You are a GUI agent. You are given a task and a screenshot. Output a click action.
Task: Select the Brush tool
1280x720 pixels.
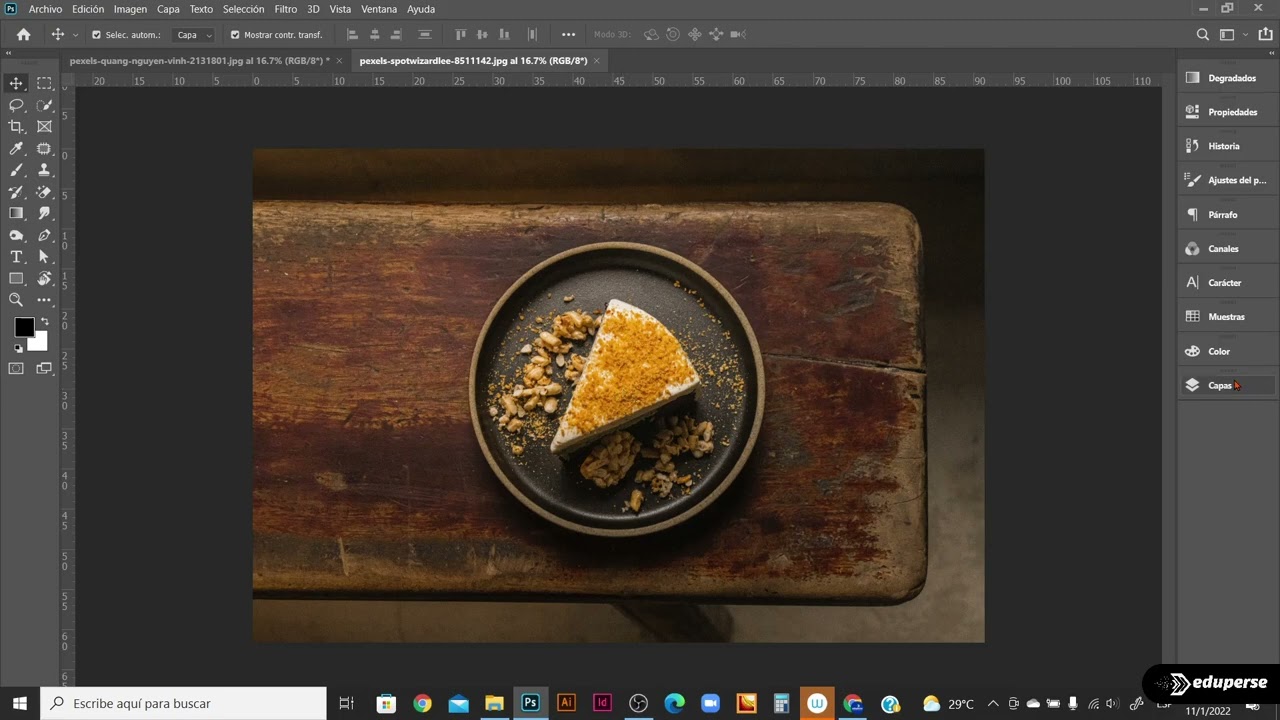tap(16, 170)
